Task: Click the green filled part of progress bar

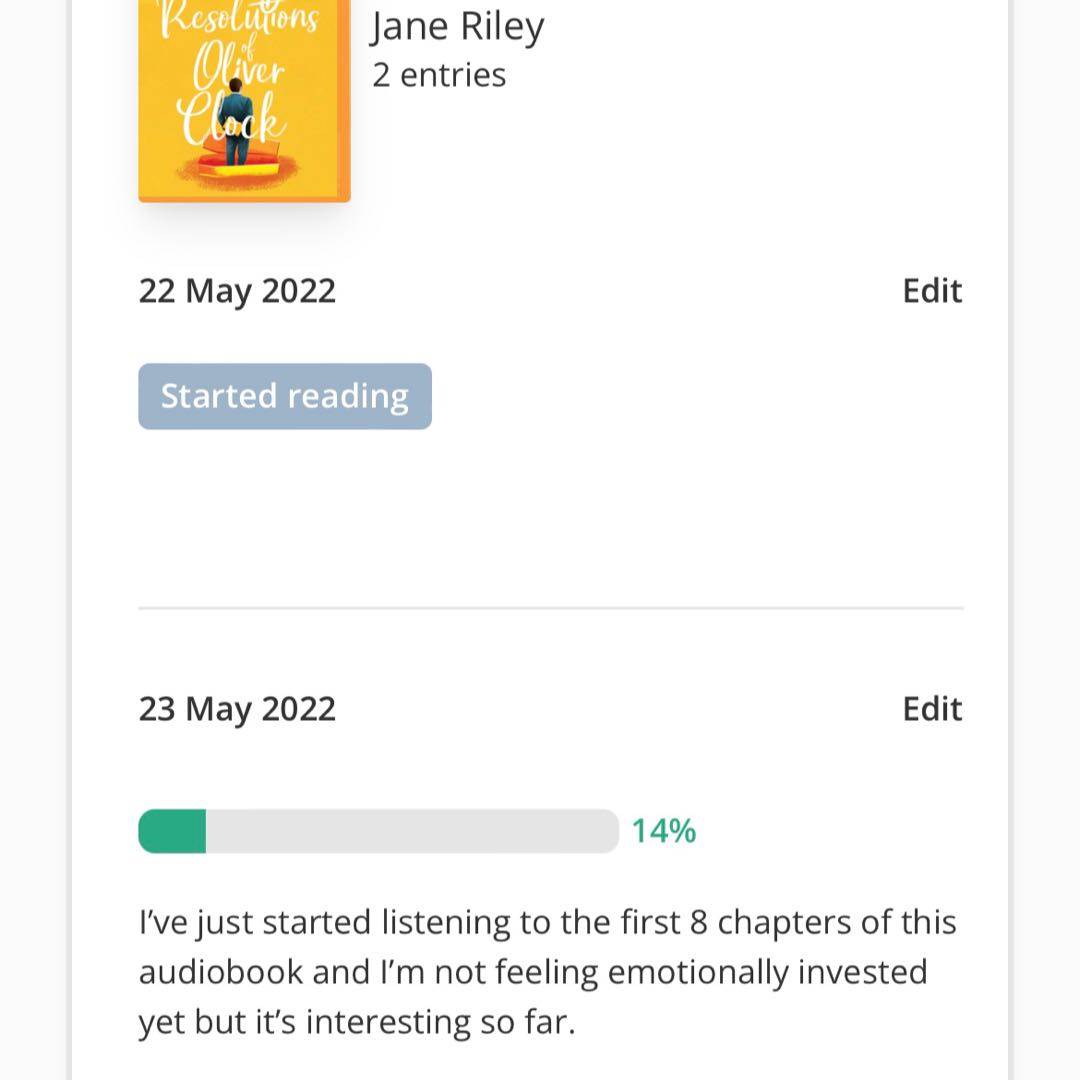Action: click(x=173, y=831)
